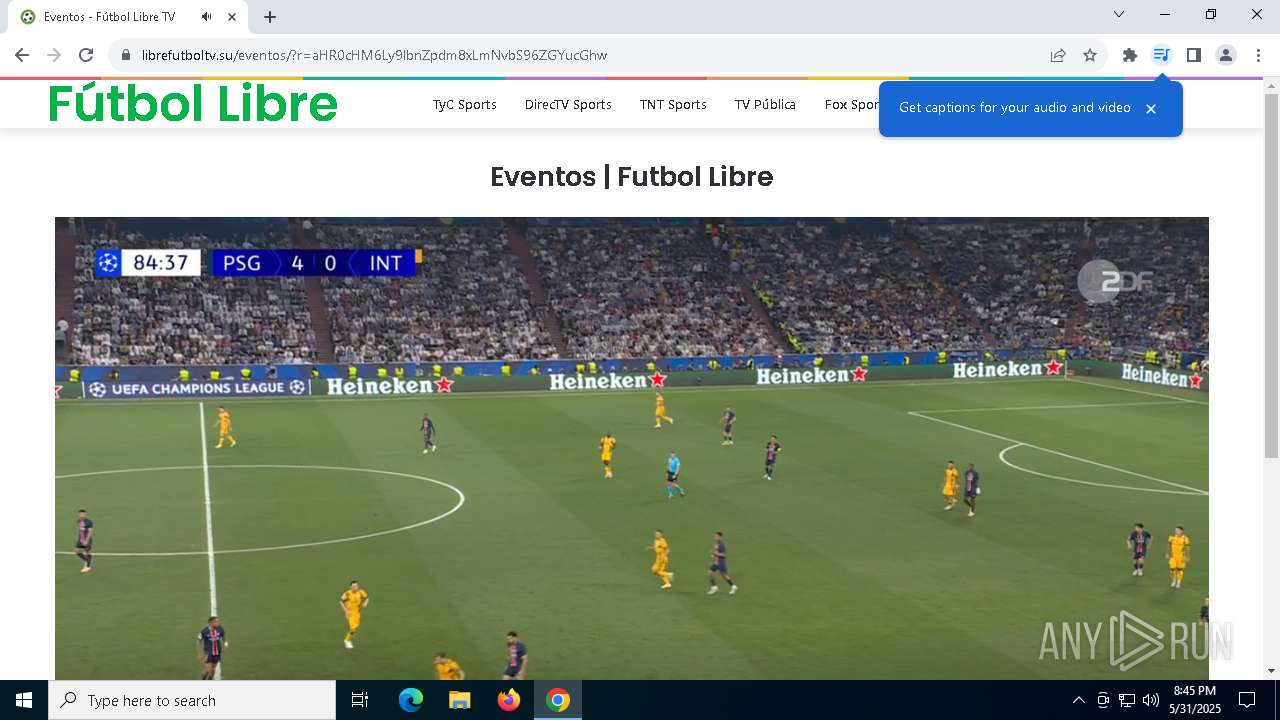Open the TNT Sports channel link
Viewport: 1280px width, 720px height.
(x=673, y=104)
